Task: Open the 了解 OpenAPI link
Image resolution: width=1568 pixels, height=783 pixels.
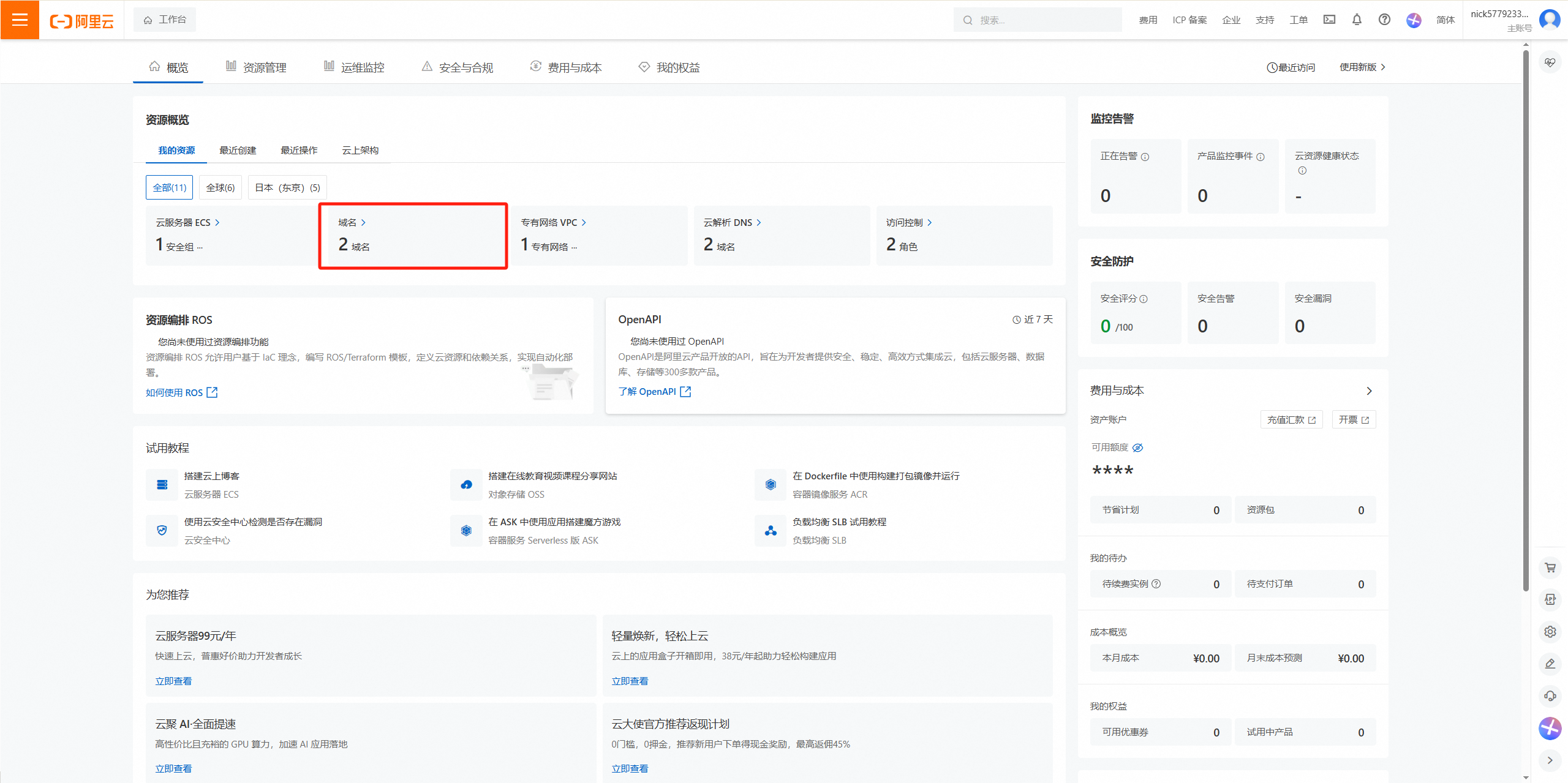Action: pyautogui.click(x=647, y=391)
